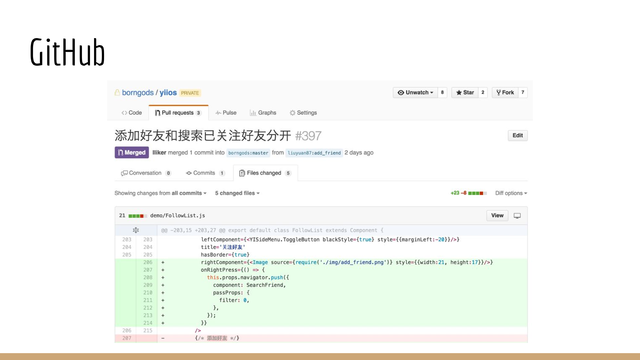Open the borngods owner link

pos(138,93)
